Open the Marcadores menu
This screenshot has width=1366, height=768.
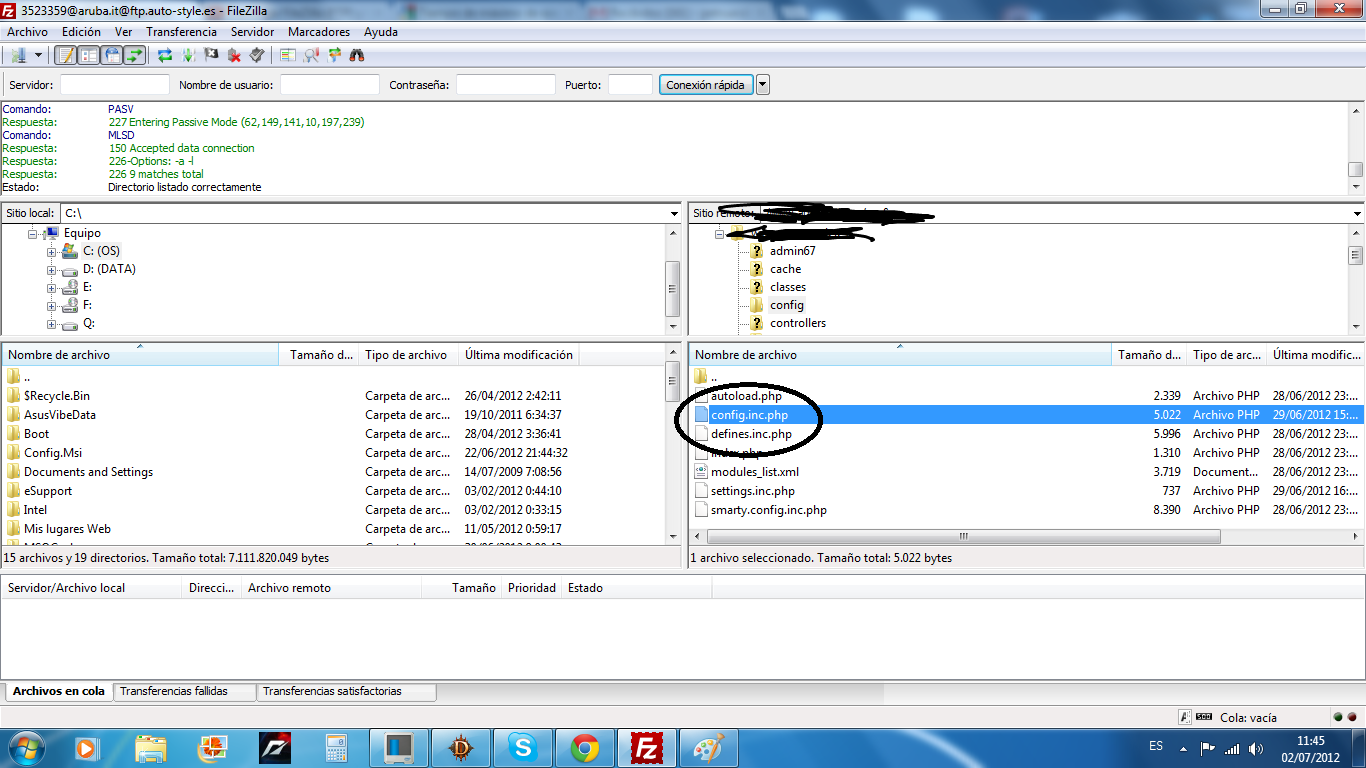[319, 32]
